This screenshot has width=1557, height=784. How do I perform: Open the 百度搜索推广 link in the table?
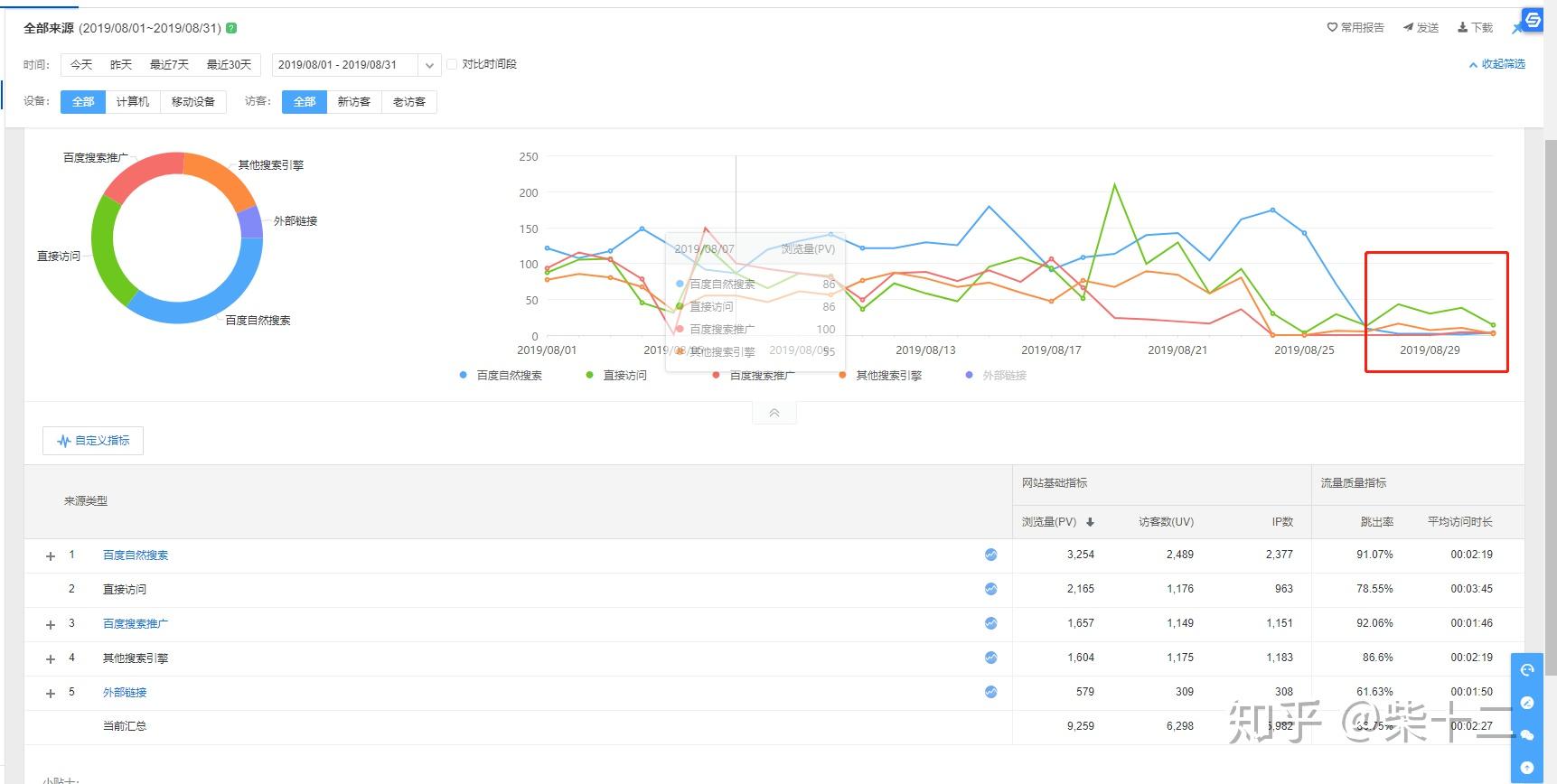coord(136,624)
